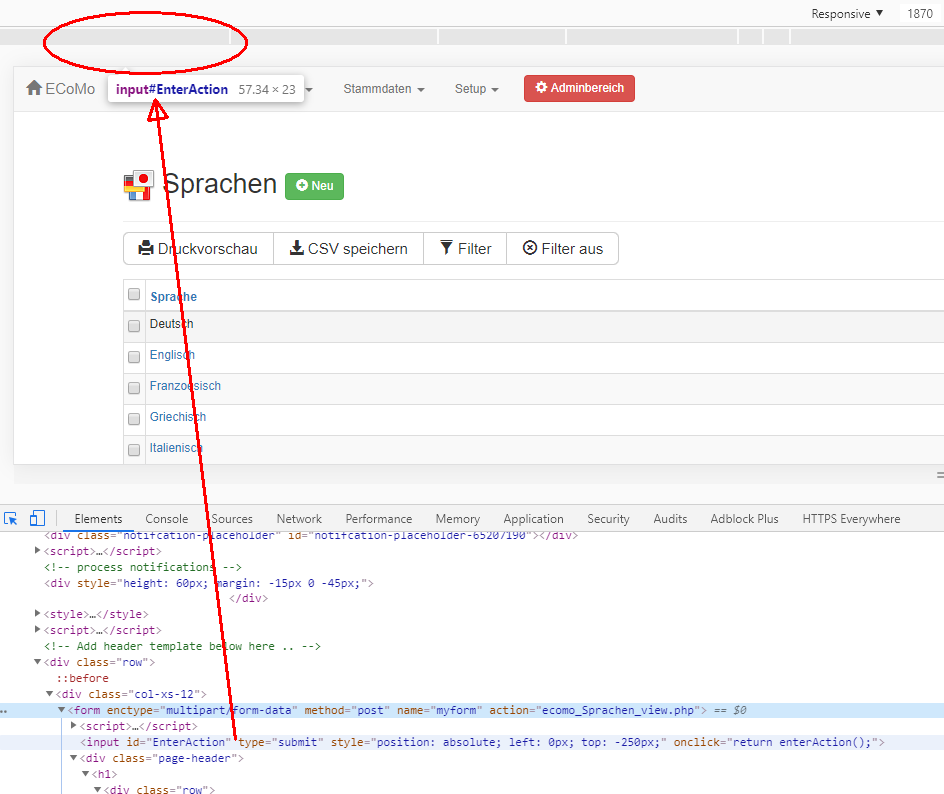Switch to the Console tab

[x=167, y=519]
